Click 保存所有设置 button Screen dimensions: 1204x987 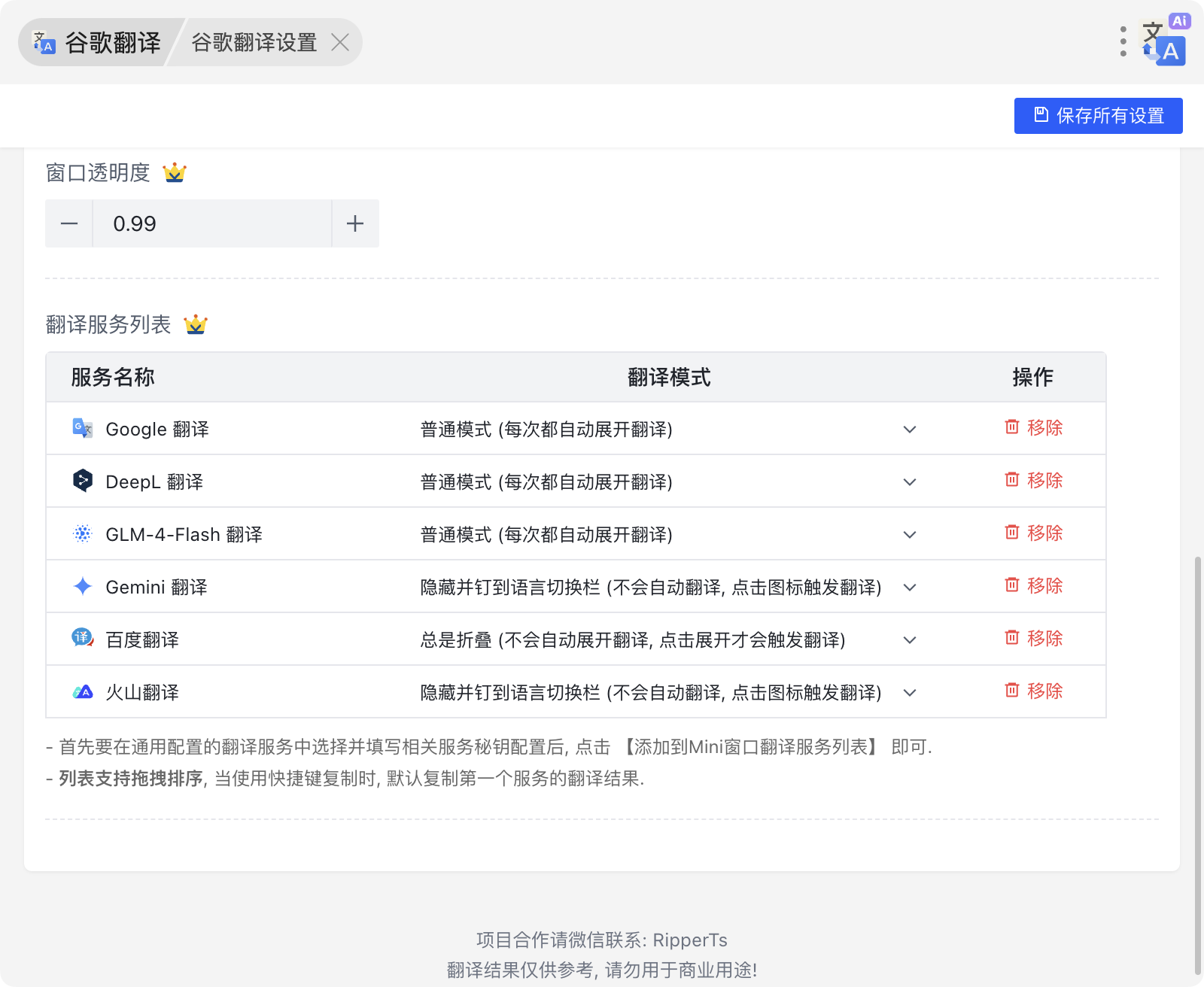1098,116
